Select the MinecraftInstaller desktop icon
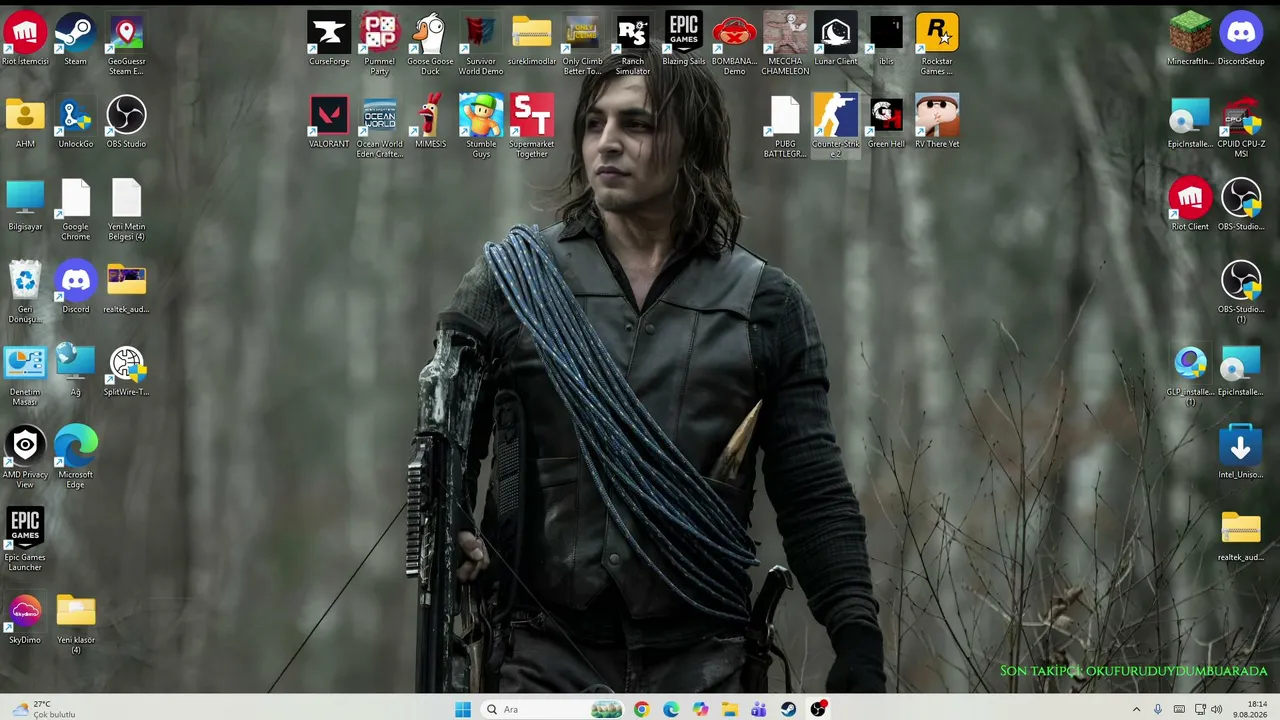The height and width of the screenshot is (720, 1280). tap(1190, 40)
